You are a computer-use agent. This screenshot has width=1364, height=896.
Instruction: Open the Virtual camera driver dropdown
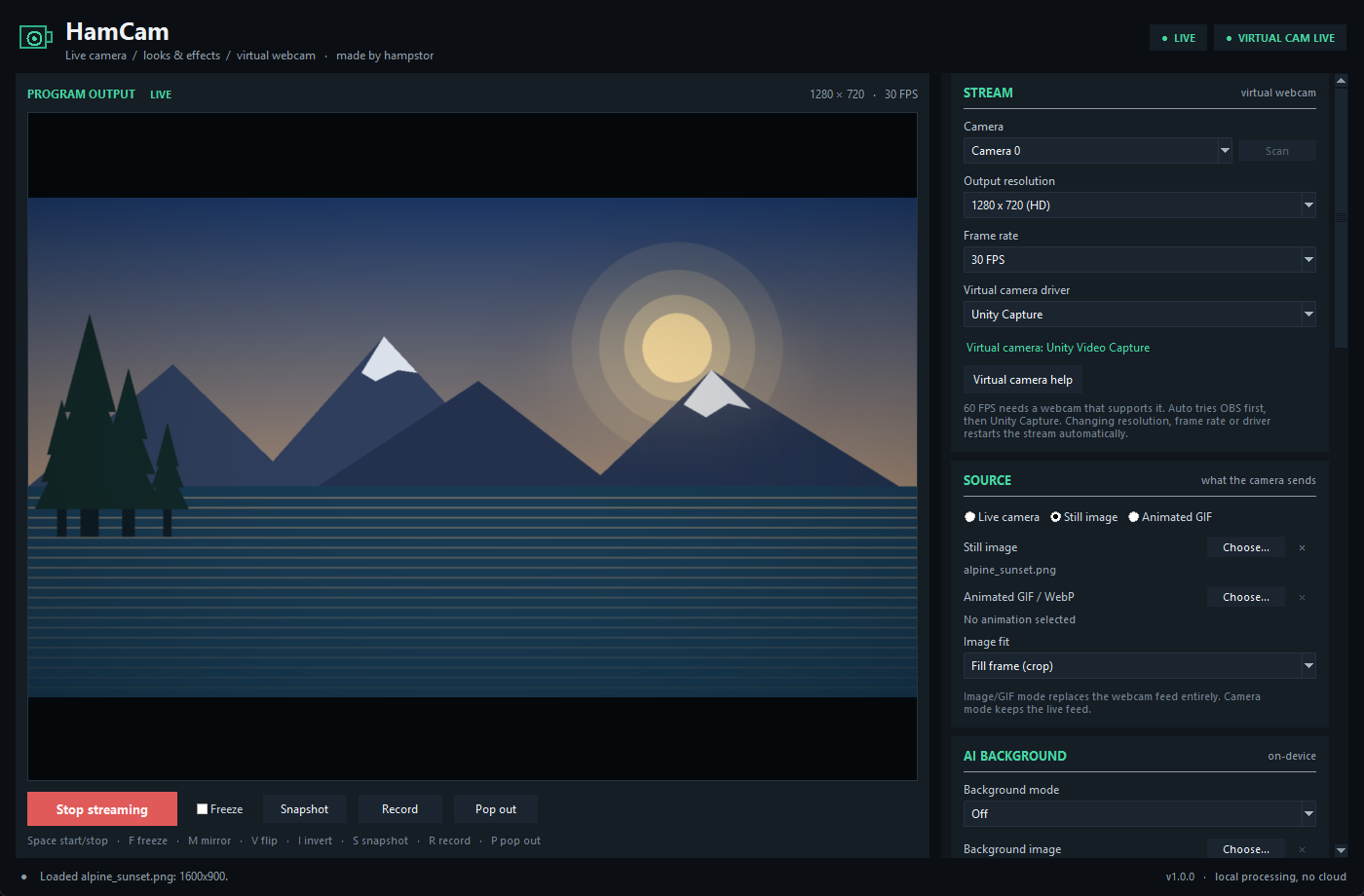point(1140,315)
